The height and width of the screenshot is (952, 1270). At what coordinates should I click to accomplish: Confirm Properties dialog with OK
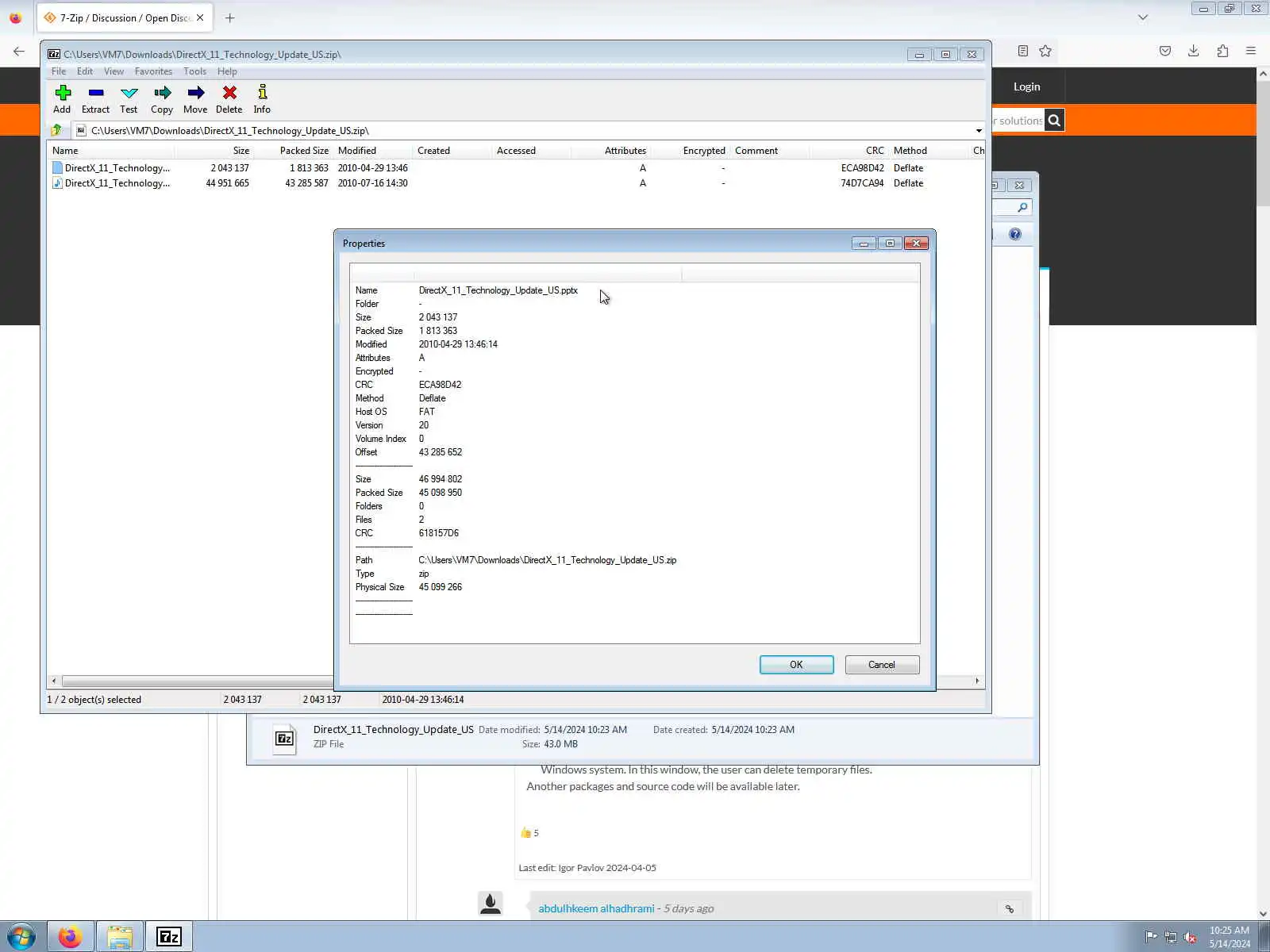point(796,665)
